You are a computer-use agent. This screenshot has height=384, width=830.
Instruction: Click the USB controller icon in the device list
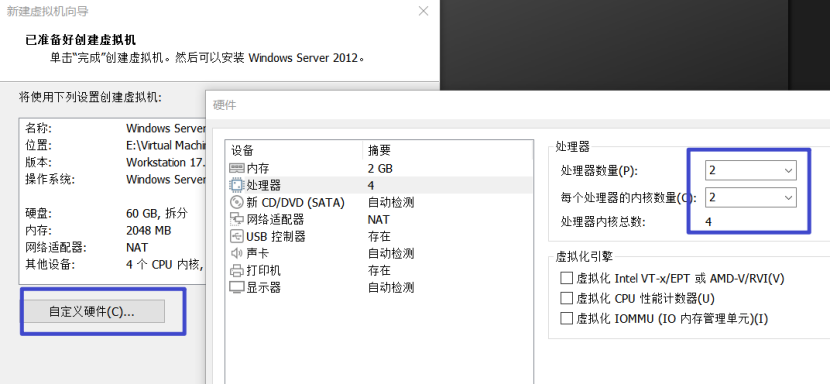pos(236,236)
